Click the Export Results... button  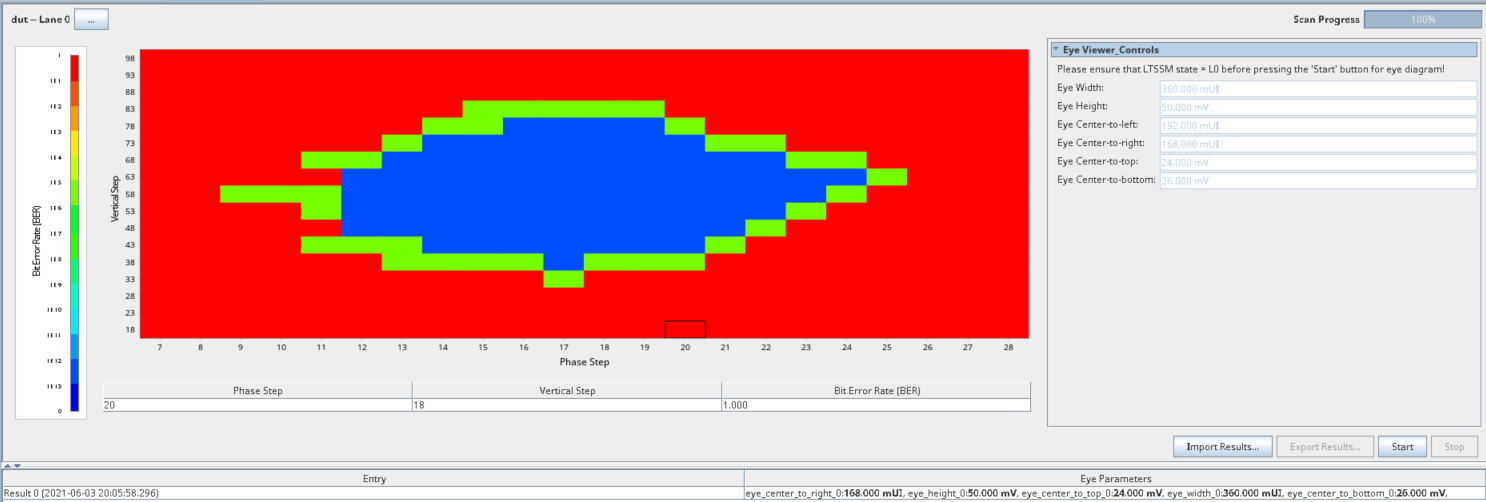1324,446
